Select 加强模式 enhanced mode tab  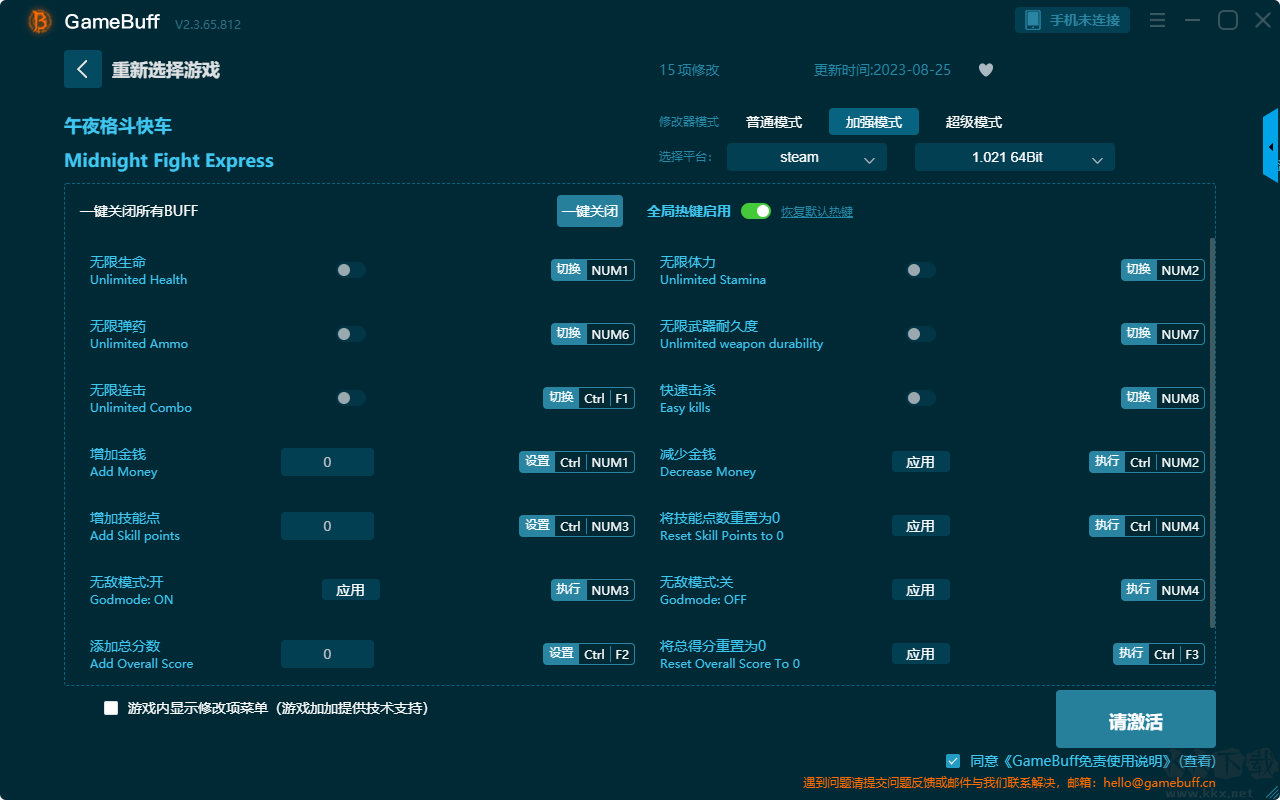click(x=874, y=122)
